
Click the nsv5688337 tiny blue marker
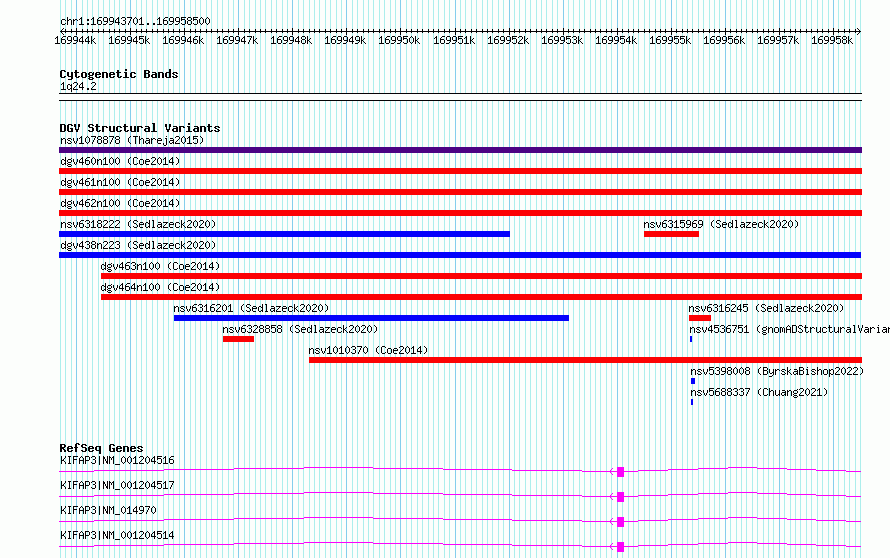coord(692,402)
